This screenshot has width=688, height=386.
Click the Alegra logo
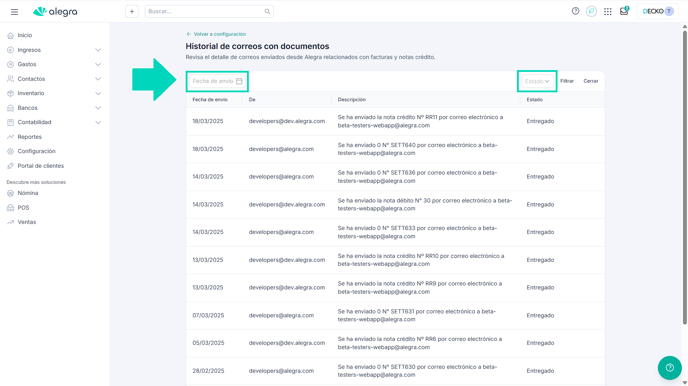(x=55, y=12)
